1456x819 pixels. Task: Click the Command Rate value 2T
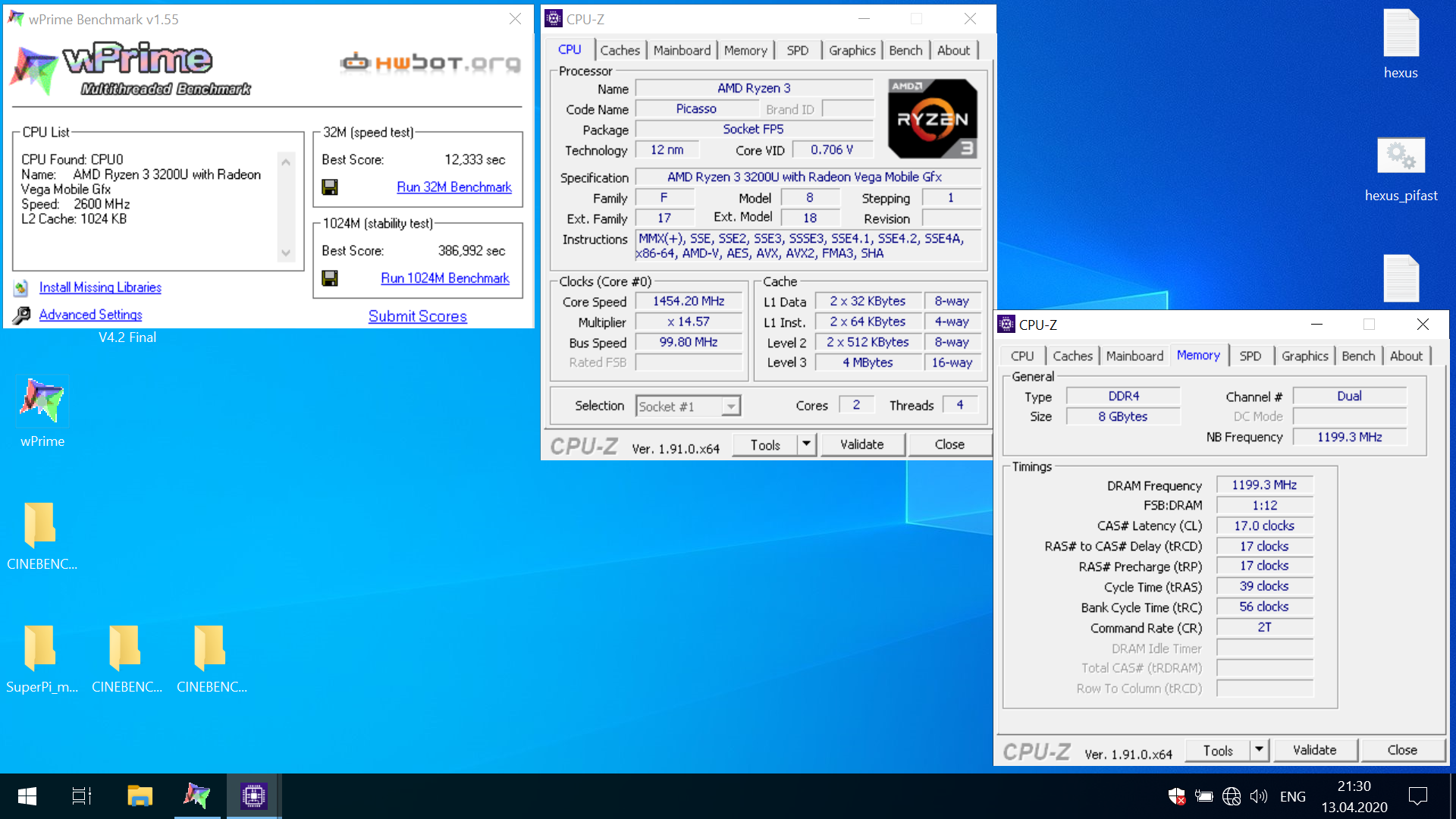[x=1264, y=628]
